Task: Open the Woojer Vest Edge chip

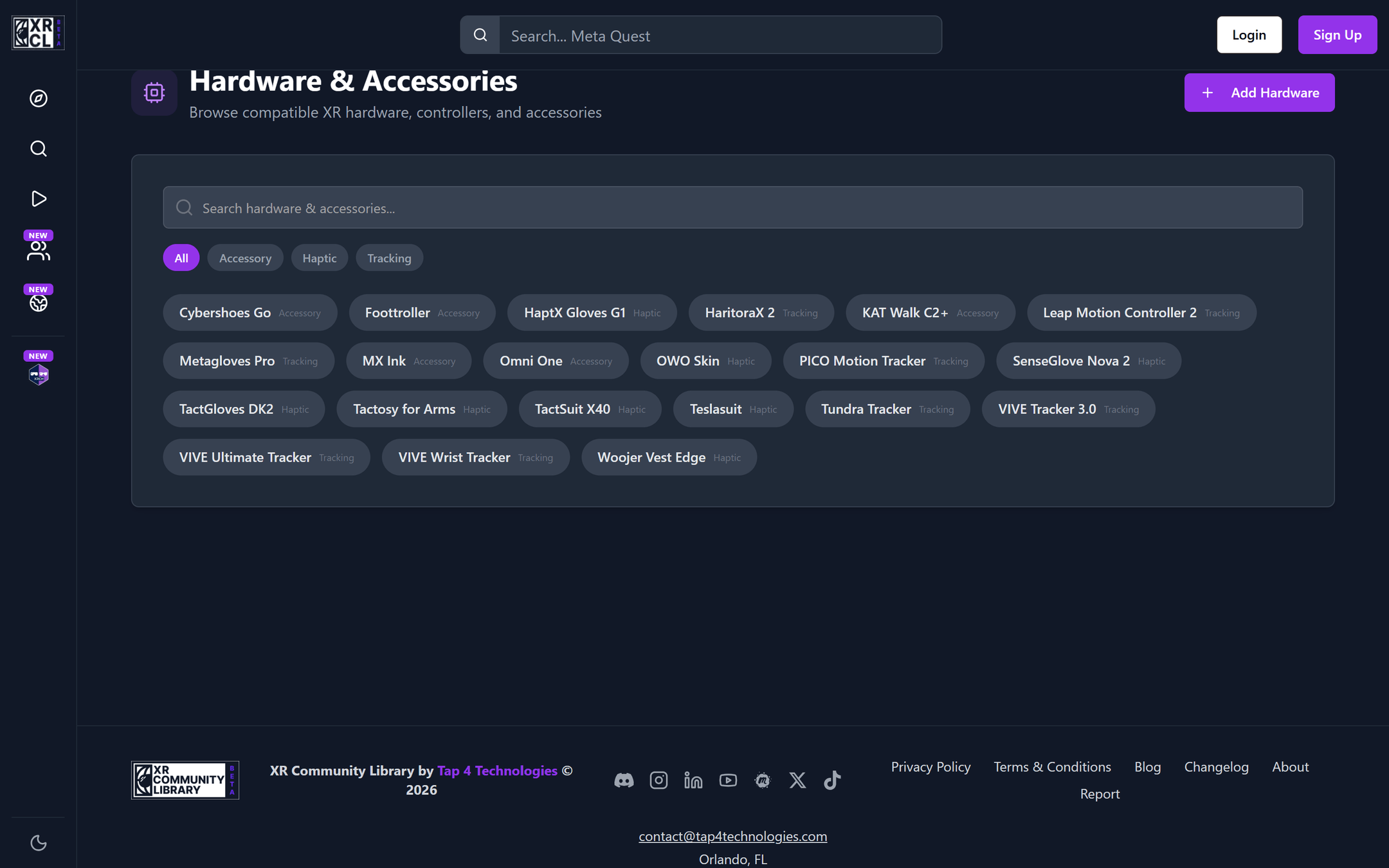Action: pyautogui.click(x=669, y=457)
